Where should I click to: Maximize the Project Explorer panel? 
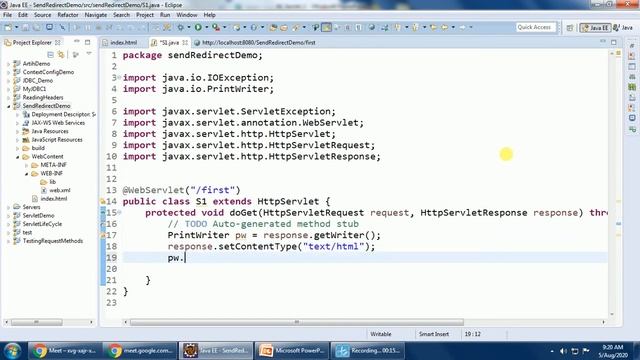[87, 42]
